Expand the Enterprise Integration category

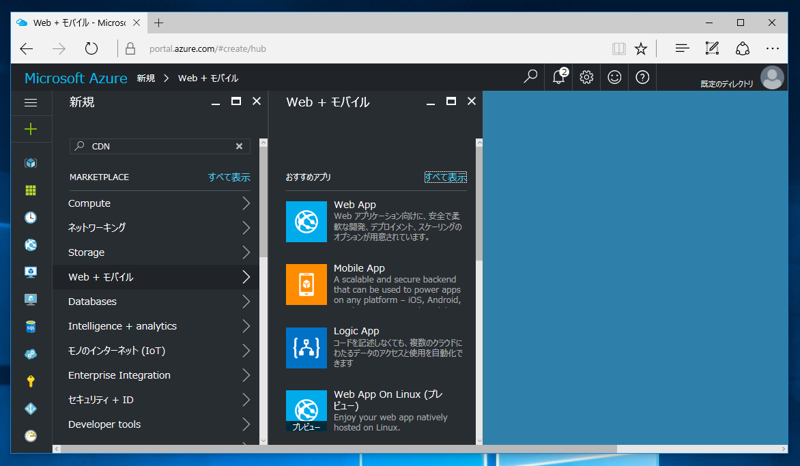pyautogui.click(x=156, y=375)
